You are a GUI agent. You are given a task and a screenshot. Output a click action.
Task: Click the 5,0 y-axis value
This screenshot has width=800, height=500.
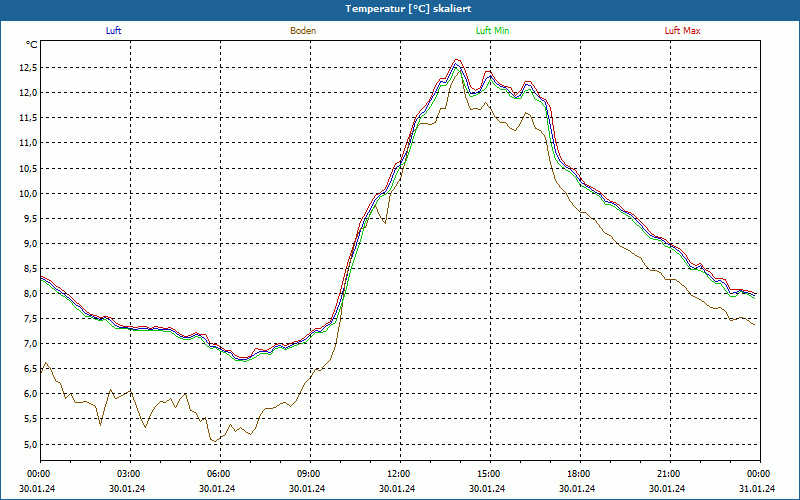(30, 444)
